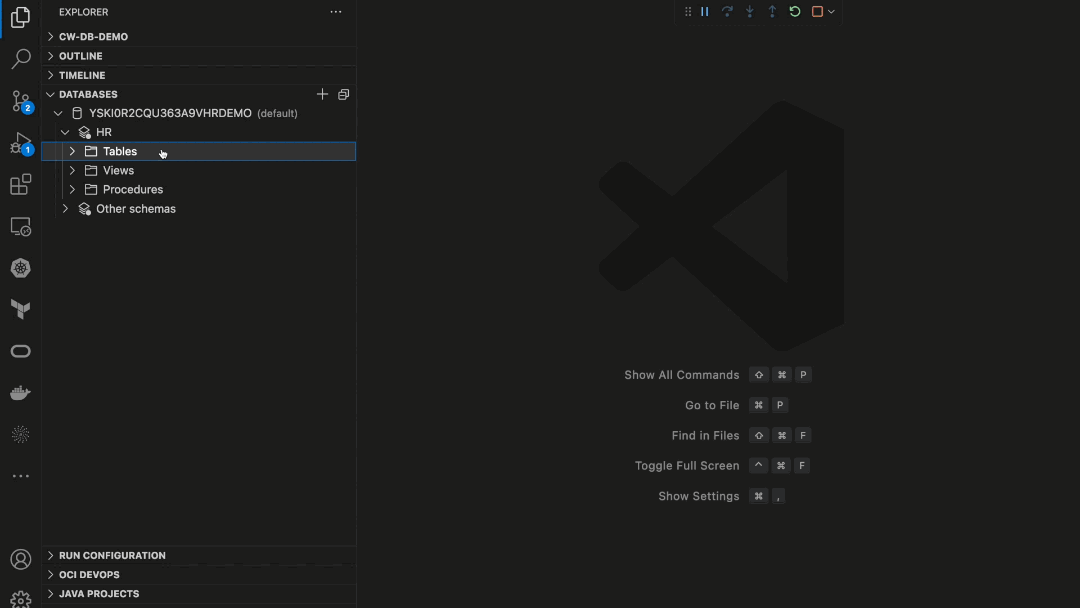Open the Extensions view
The width and height of the screenshot is (1080, 608).
pos(20,184)
